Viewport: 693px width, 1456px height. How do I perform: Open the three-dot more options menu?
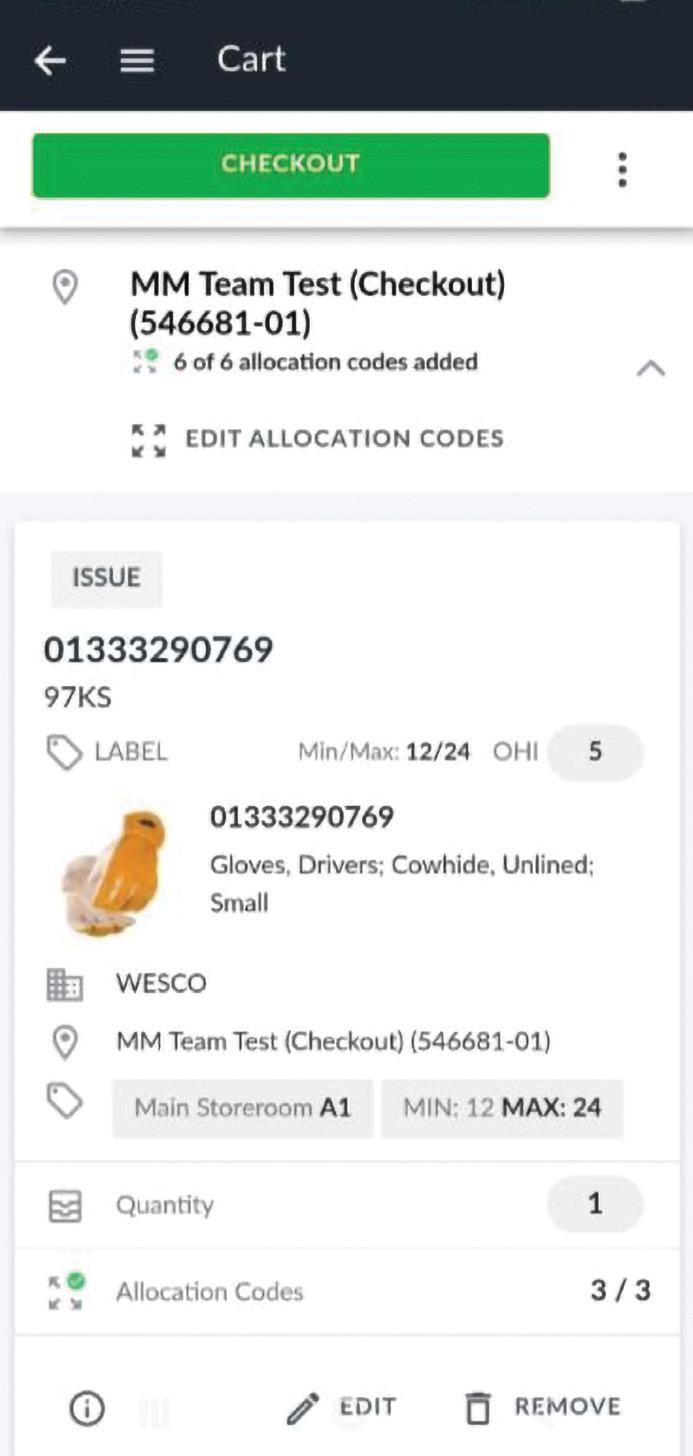point(622,170)
